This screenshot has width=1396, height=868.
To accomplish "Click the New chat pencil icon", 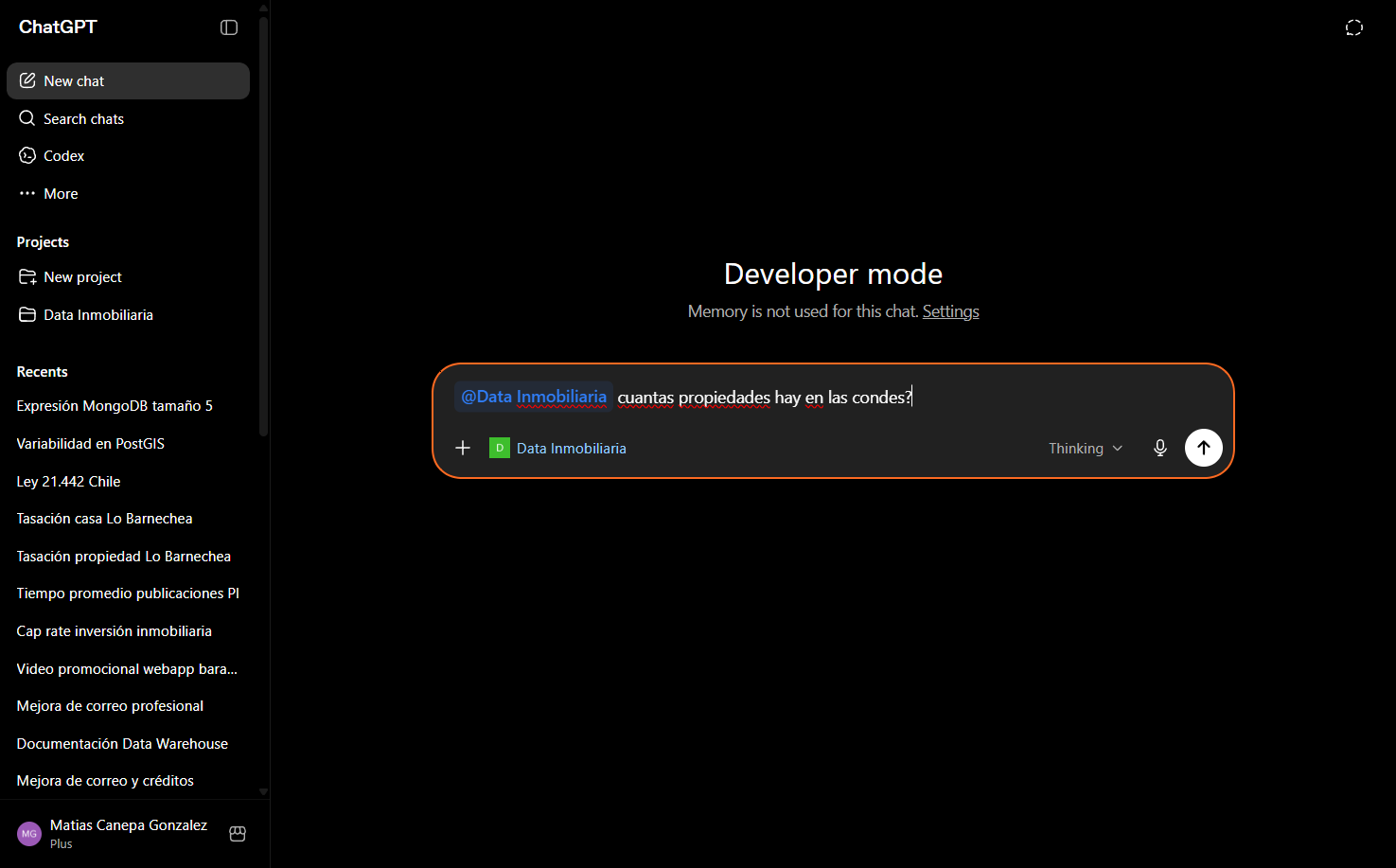I will coord(27,80).
